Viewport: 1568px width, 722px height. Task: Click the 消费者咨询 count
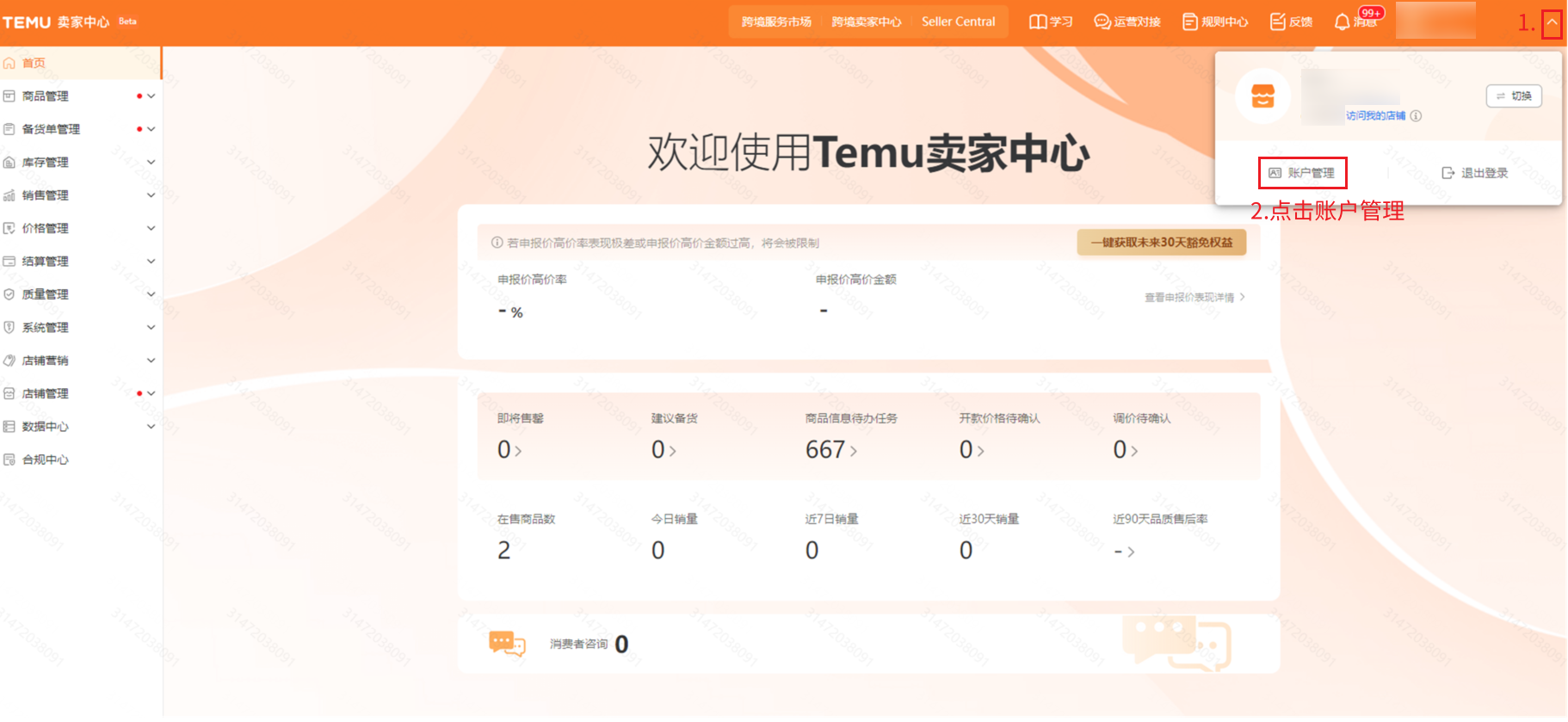pyautogui.click(x=621, y=645)
